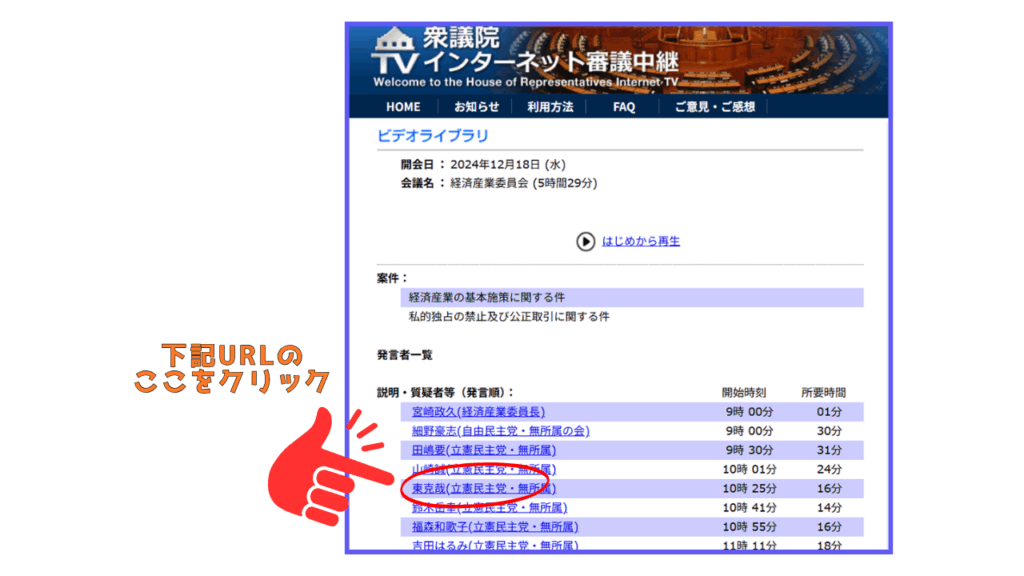This screenshot has width=1024, height=576.
Task: Click the 開始時刻 column header
Action: (743, 392)
